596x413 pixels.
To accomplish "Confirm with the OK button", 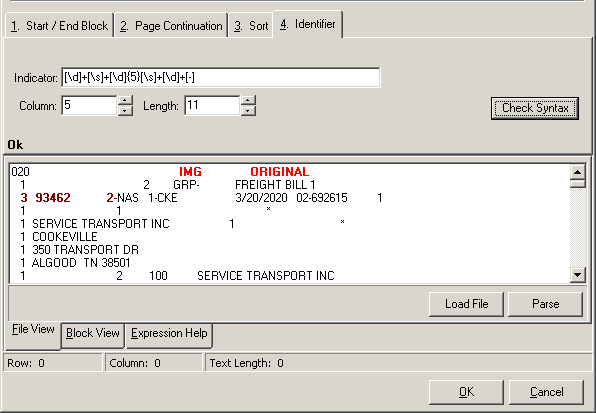I will click(x=466, y=392).
